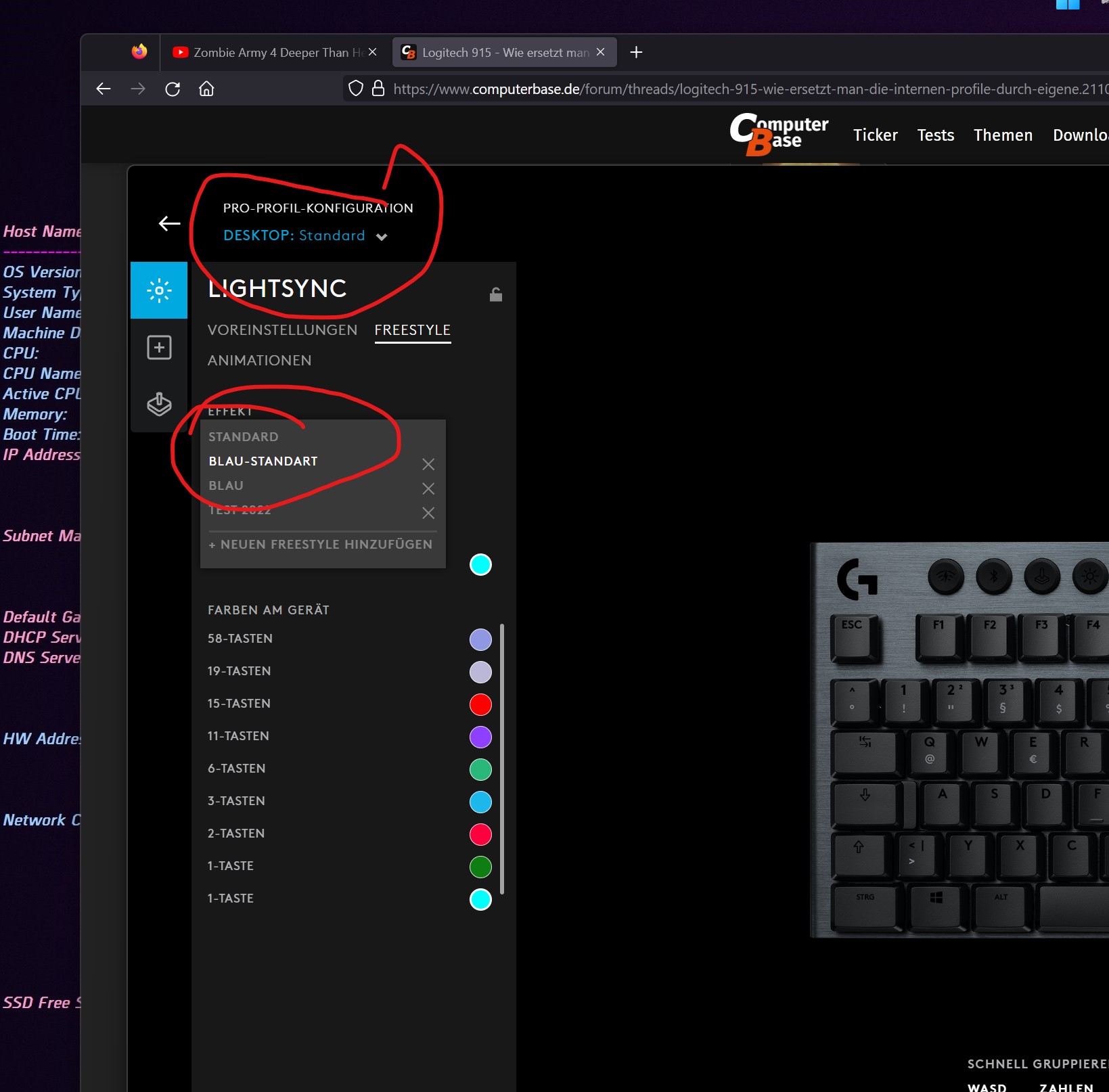Delete the BLAU freestyle
This screenshot has height=1092, width=1109.
click(428, 488)
